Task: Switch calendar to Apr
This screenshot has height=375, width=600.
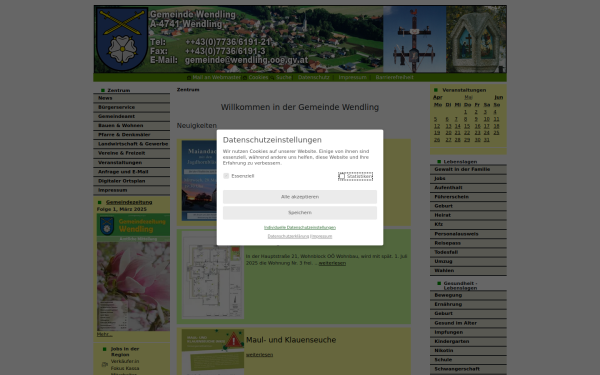Action: click(437, 98)
